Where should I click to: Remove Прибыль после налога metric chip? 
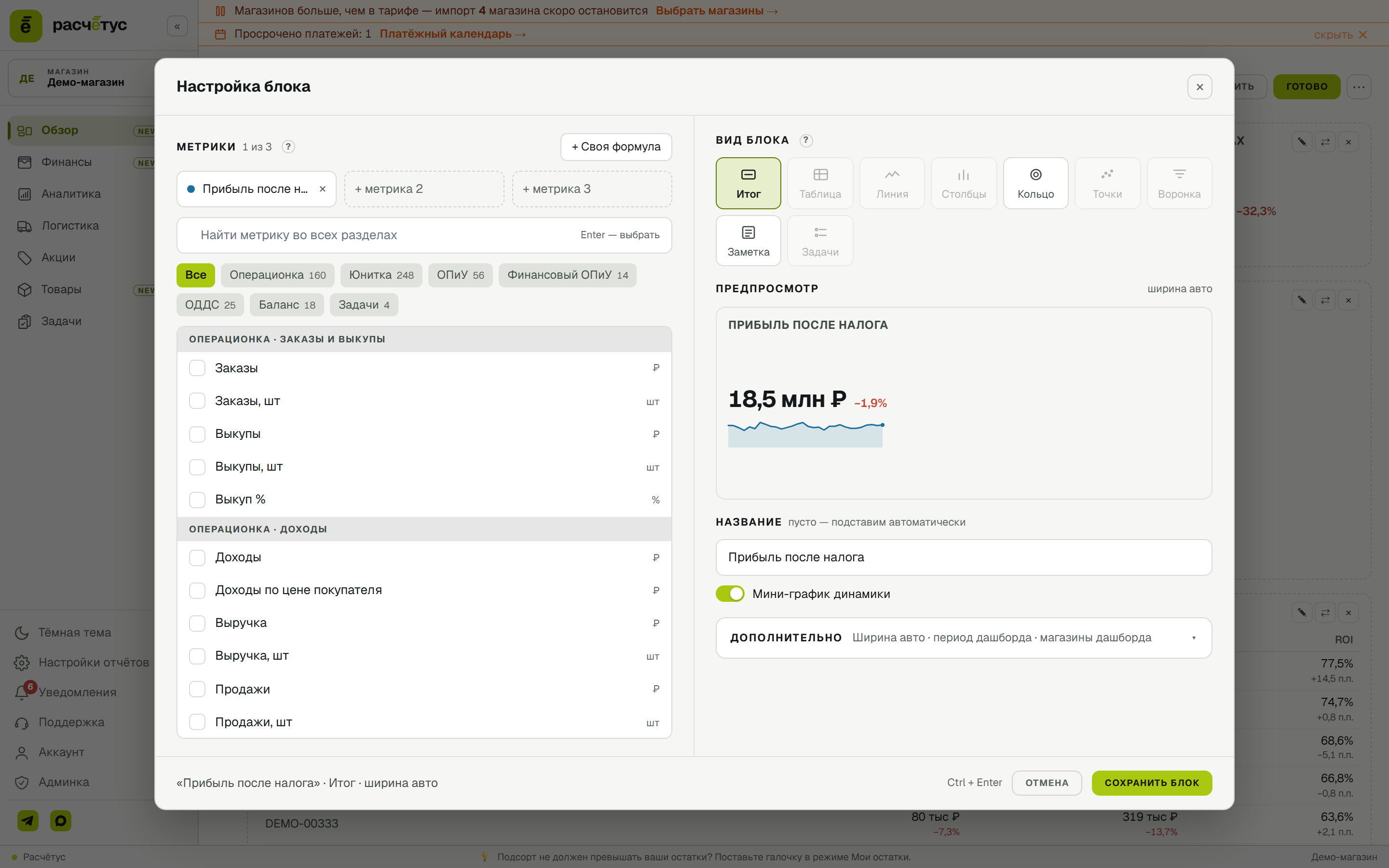323,189
